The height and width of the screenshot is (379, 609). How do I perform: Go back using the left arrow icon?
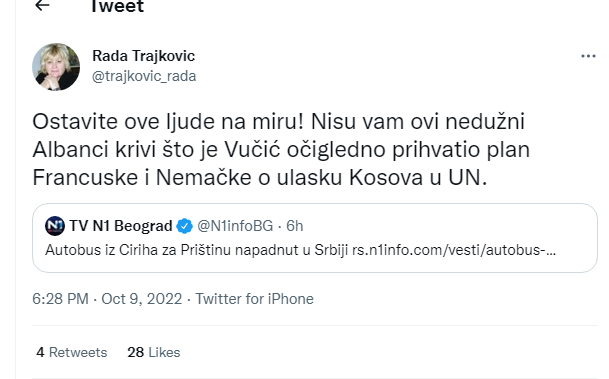pos(42,5)
